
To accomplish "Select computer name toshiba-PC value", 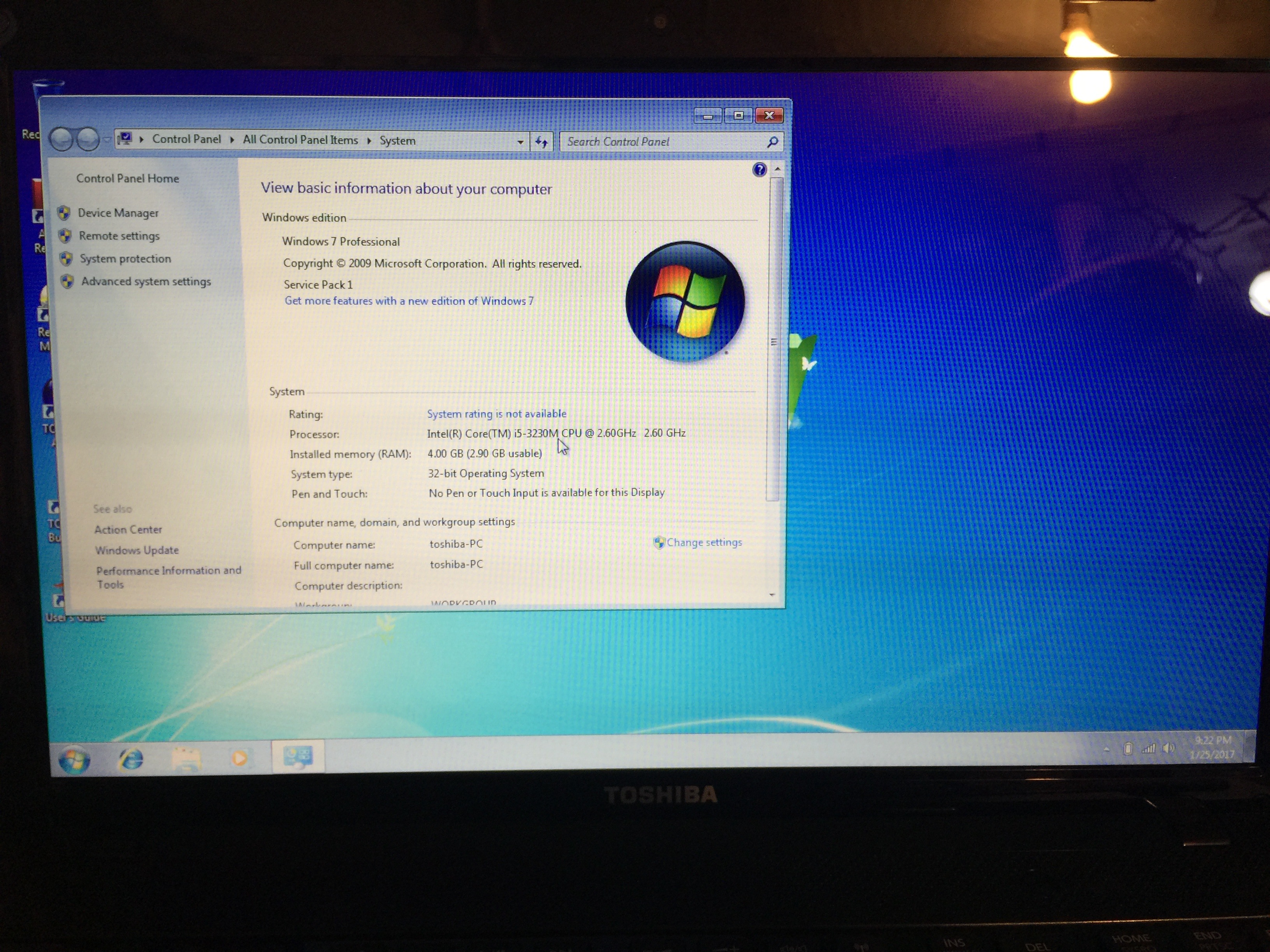I will coord(456,544).
